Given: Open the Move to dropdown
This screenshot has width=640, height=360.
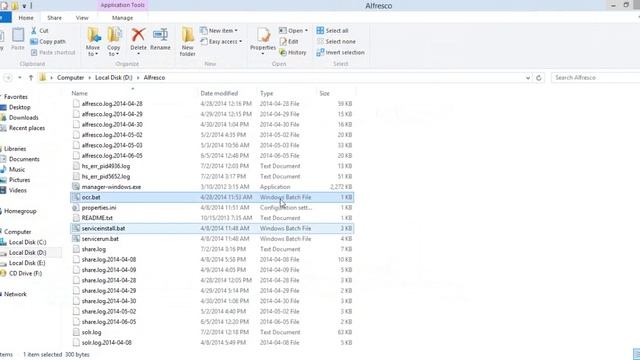Looking at the screenshot, I should [93, 42].
